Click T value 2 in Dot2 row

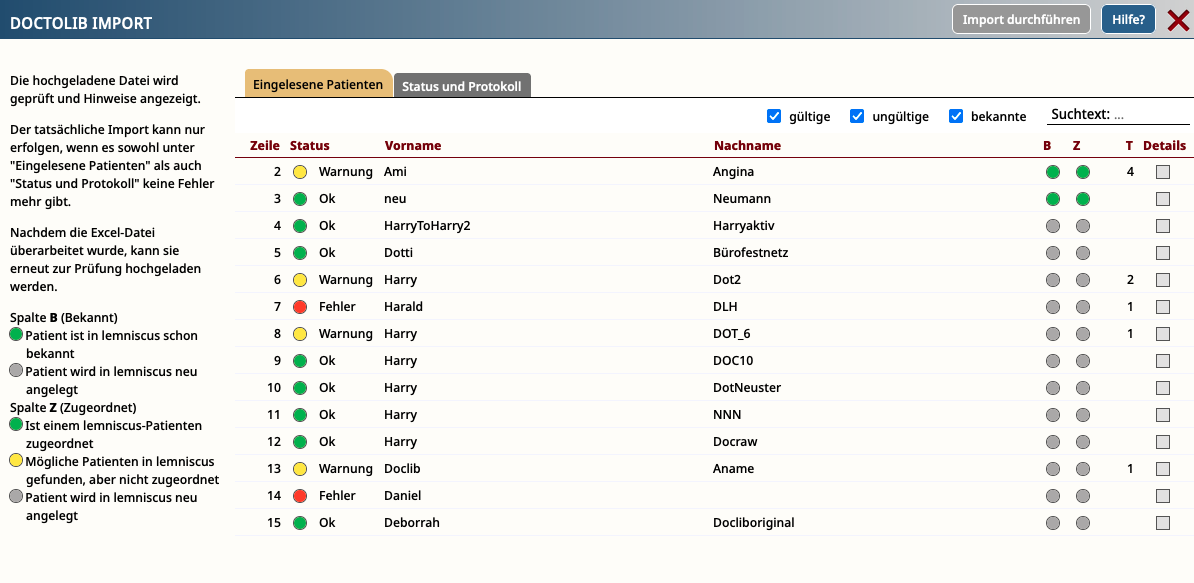point(1130,280)
